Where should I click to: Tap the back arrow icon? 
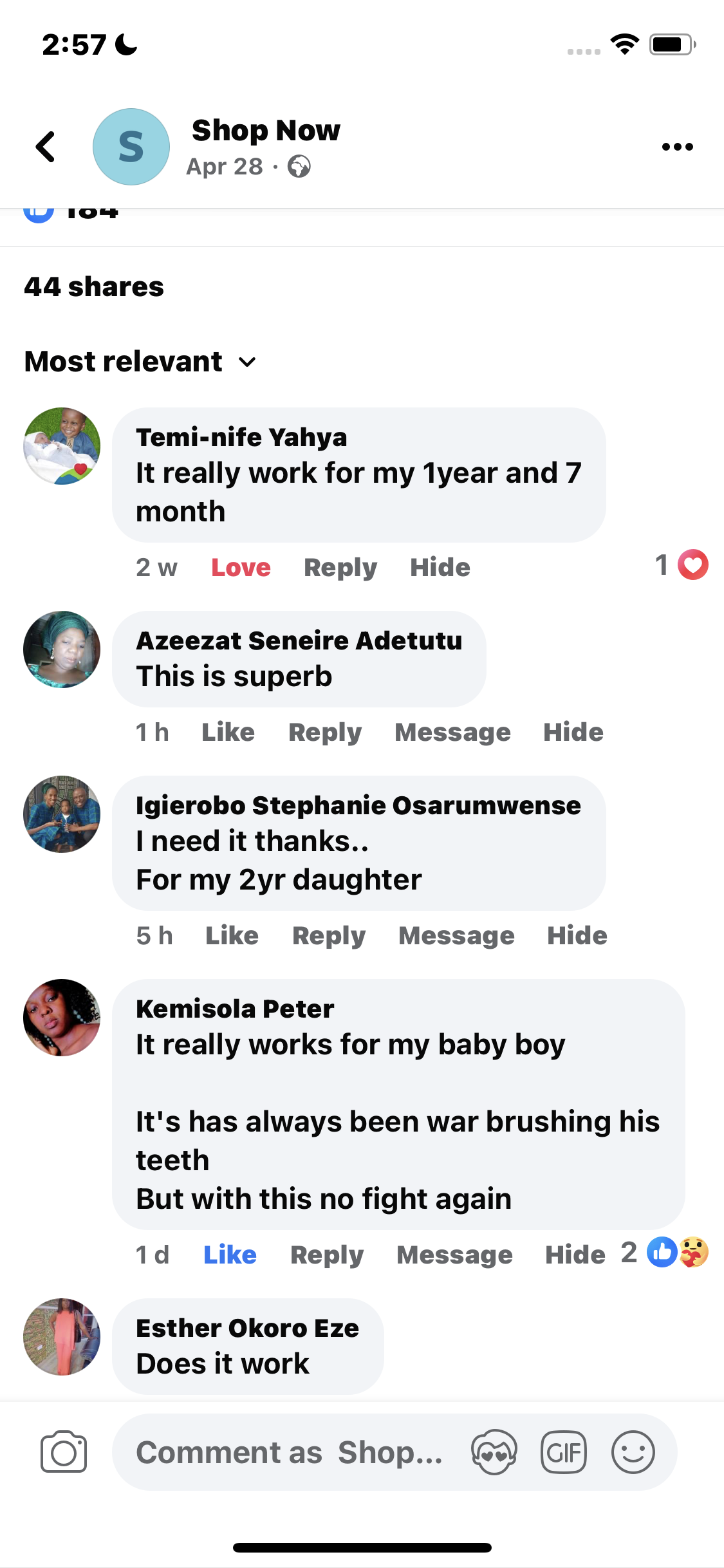point(45,147)
